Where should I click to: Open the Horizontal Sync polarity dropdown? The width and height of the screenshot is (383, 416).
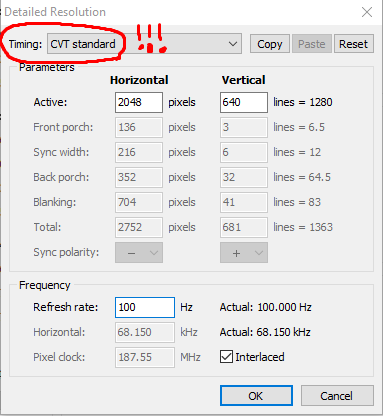tap(139, 253)
